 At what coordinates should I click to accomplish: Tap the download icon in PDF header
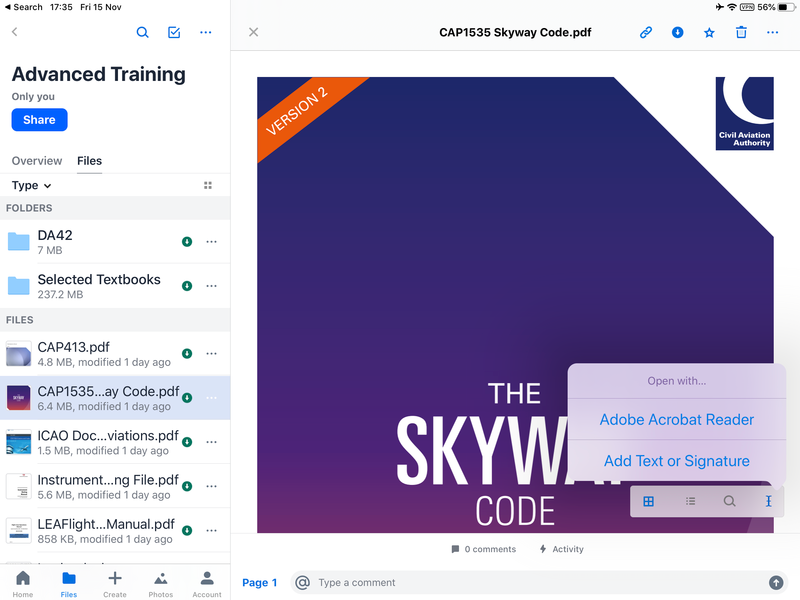[x=678, y=33]
